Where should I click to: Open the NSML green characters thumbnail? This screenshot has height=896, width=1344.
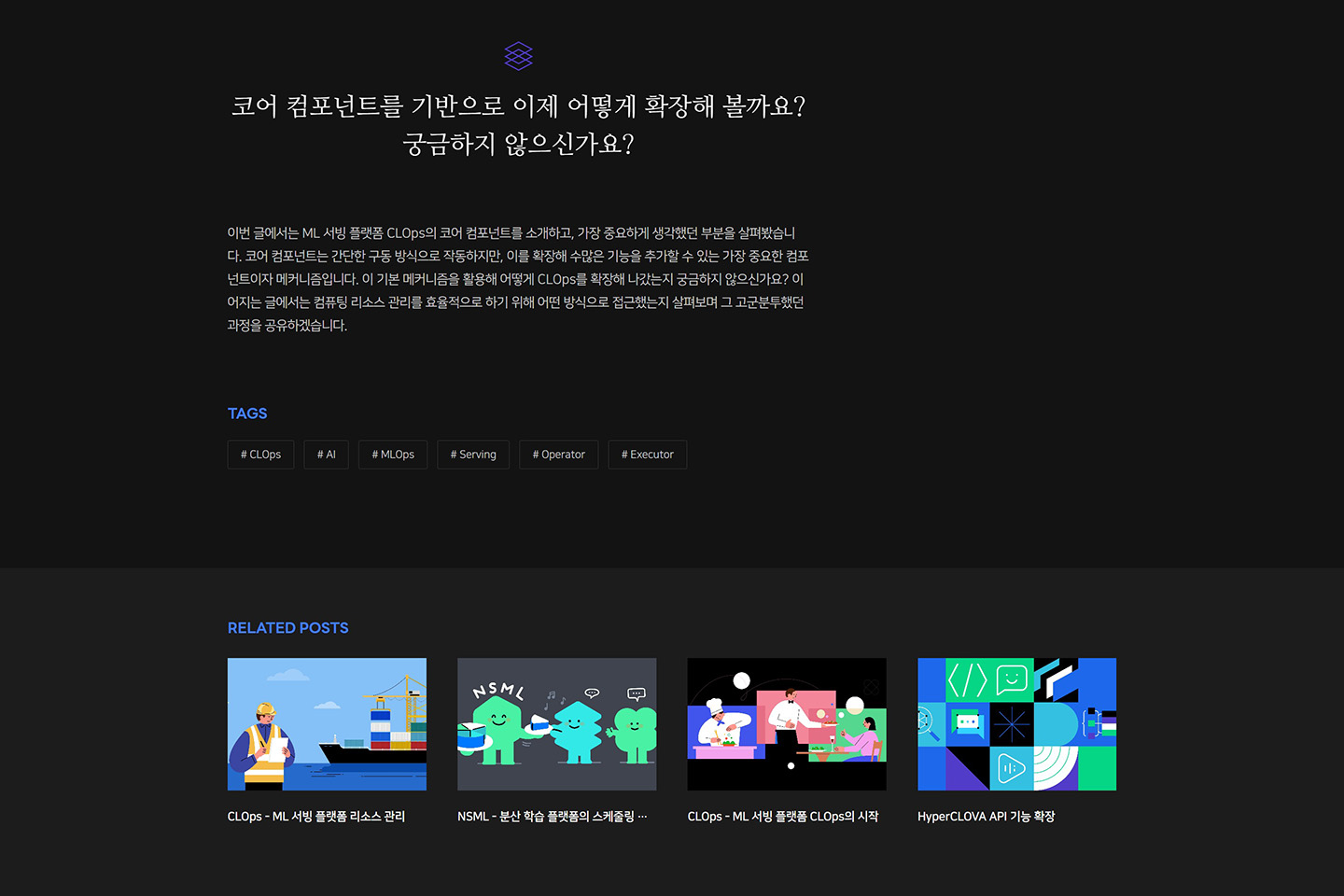[556, 724]
